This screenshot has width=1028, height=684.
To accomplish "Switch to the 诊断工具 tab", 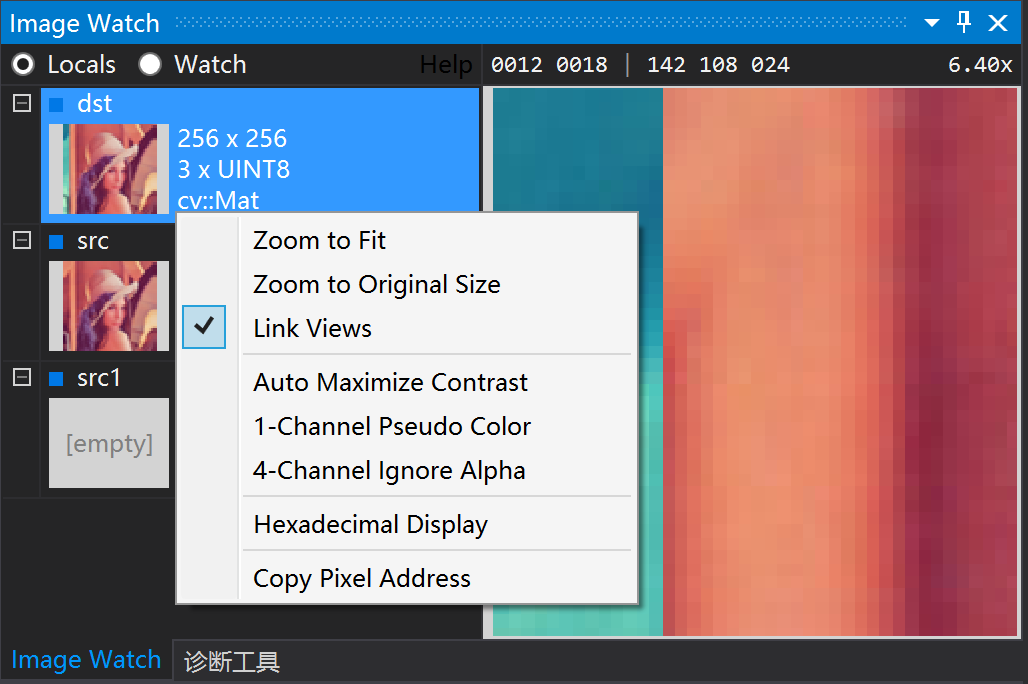I will (x=230, y=660).
